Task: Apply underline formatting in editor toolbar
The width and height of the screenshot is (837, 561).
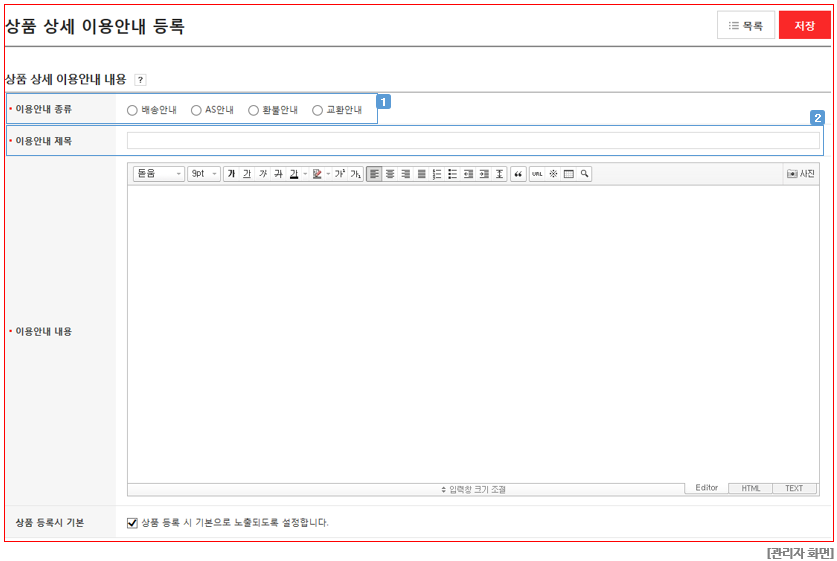Action: (x=247, y=174)
